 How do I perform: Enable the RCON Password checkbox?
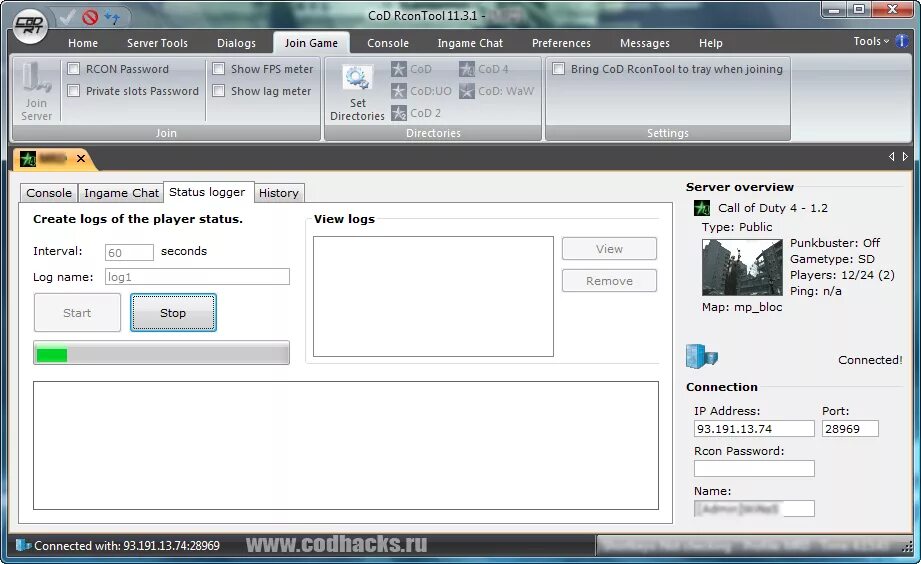73,69
